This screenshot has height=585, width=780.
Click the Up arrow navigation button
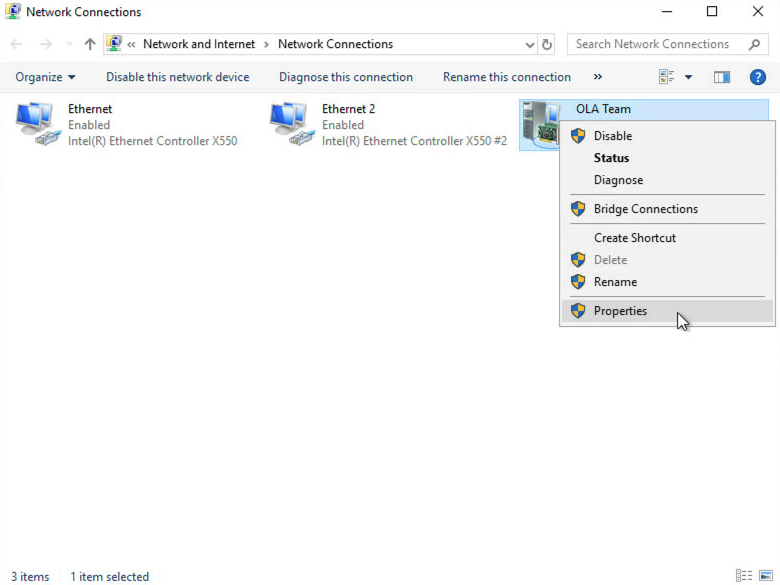pyautogui.click(x=90, y=44)
